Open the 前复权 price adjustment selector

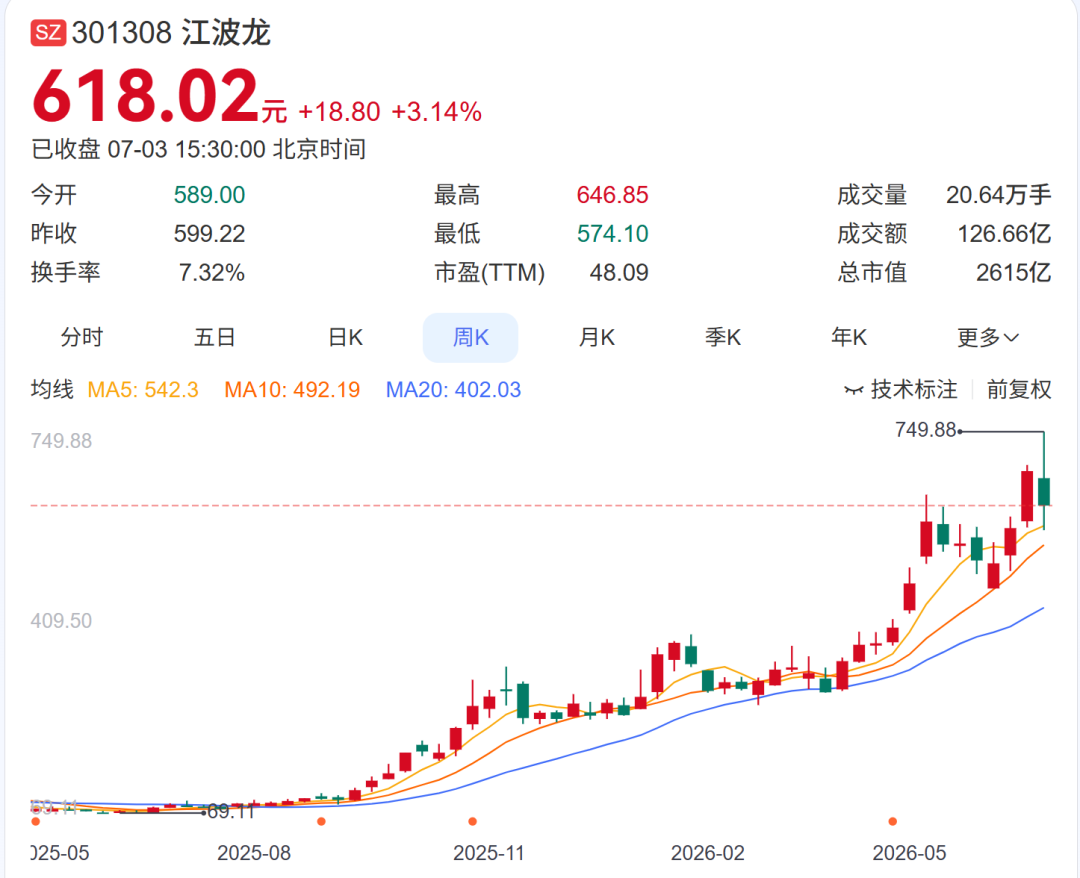click(x=1019, y=390)
